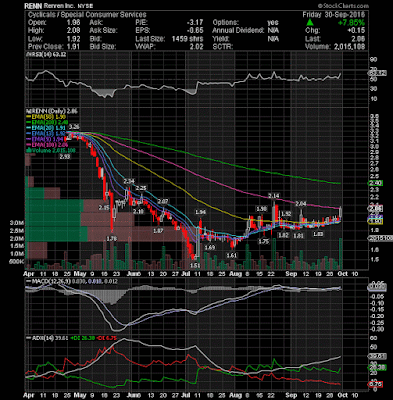Click the RSI(14) indicator label
Image resolution: width=393 pixels, height=400 pixels.
(x=46, y=54)
